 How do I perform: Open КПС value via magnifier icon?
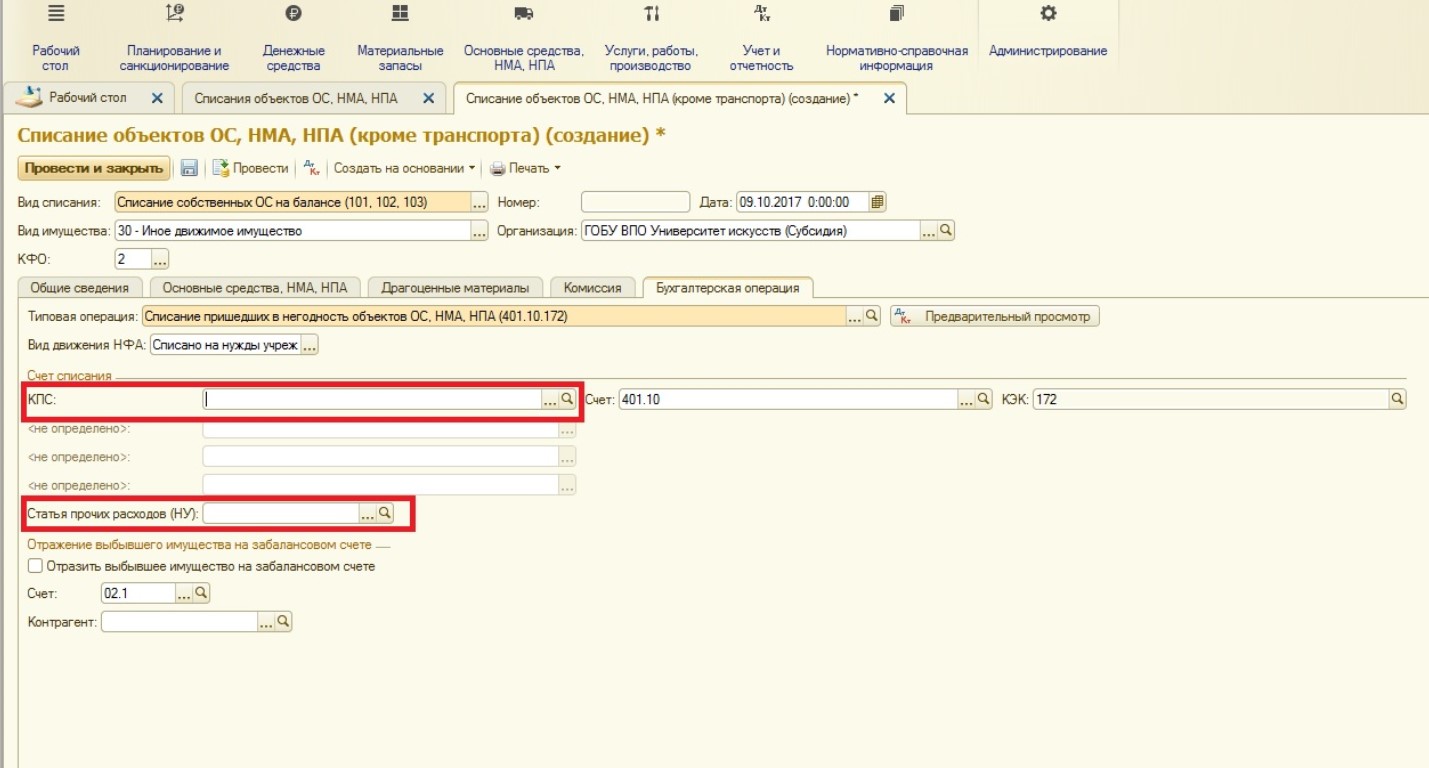coord(567,399)
